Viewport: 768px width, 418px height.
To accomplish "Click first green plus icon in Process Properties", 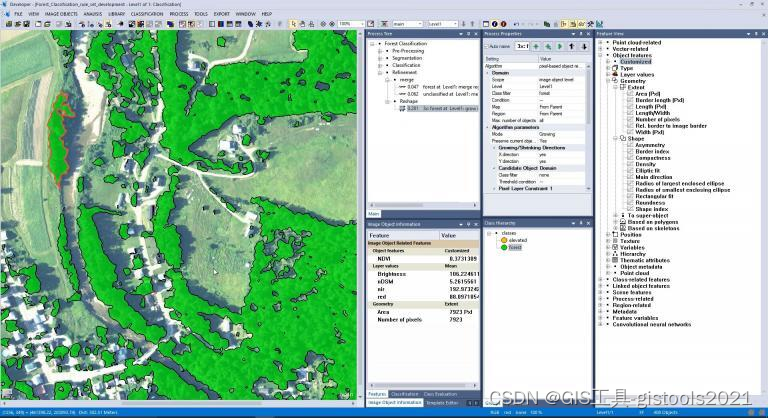I will pyautogui.click(x=536, y=47).
